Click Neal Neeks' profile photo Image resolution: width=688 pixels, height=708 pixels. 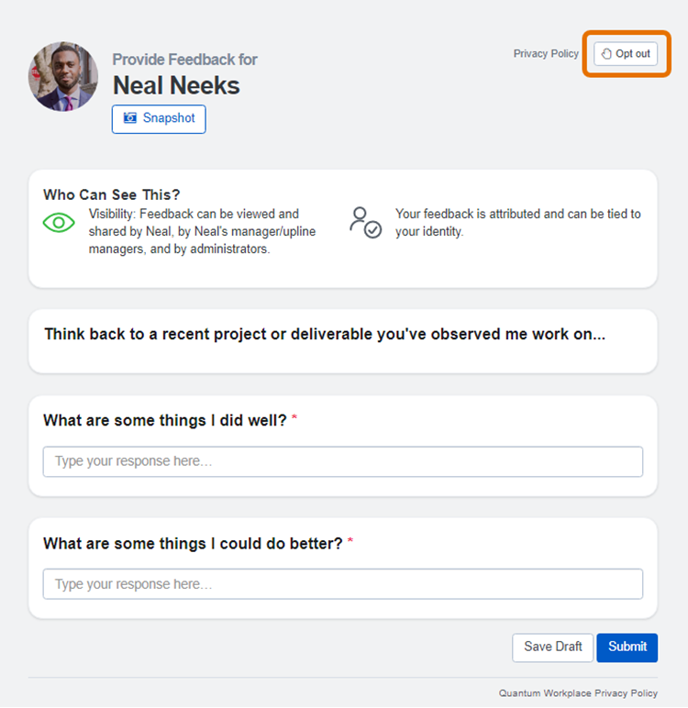coord(63,76)
